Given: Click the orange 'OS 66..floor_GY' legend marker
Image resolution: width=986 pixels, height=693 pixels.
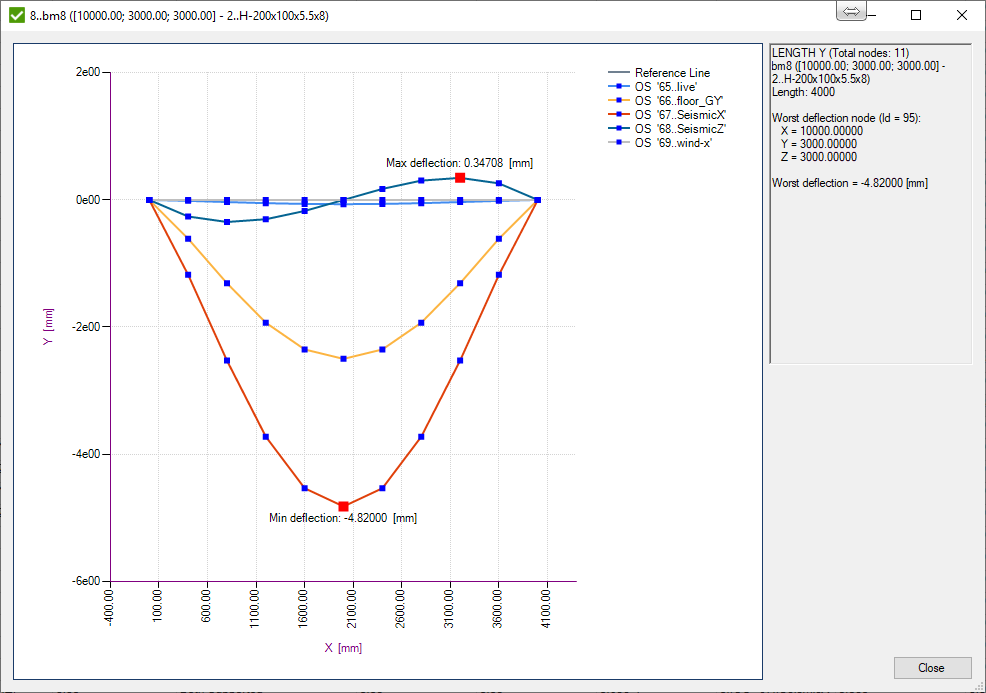Looking at the screenshot, I should [x=621, y=100].
